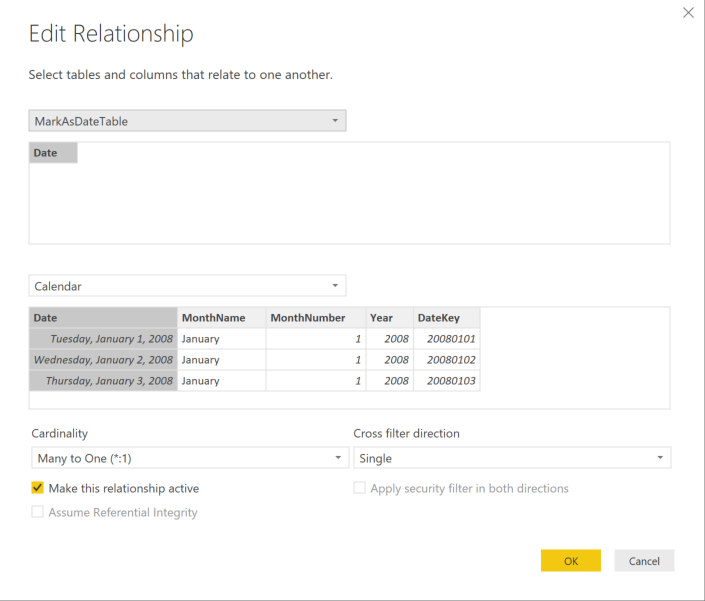The height and width of the screenshot is (601, 705).
Task: Click cell Wednesday, January 2, 2008
Action: (x=103, y=360)
